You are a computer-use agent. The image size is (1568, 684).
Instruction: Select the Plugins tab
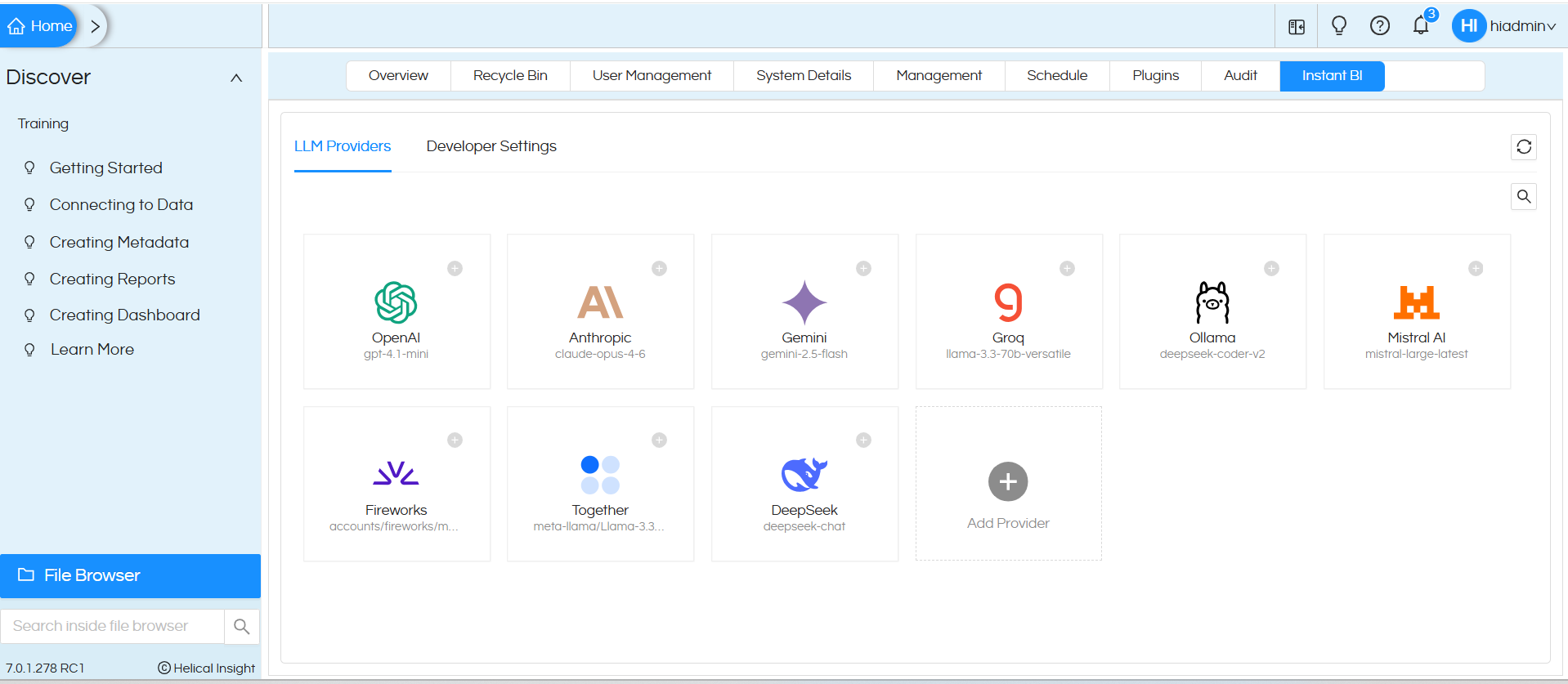pos(1155,75)
